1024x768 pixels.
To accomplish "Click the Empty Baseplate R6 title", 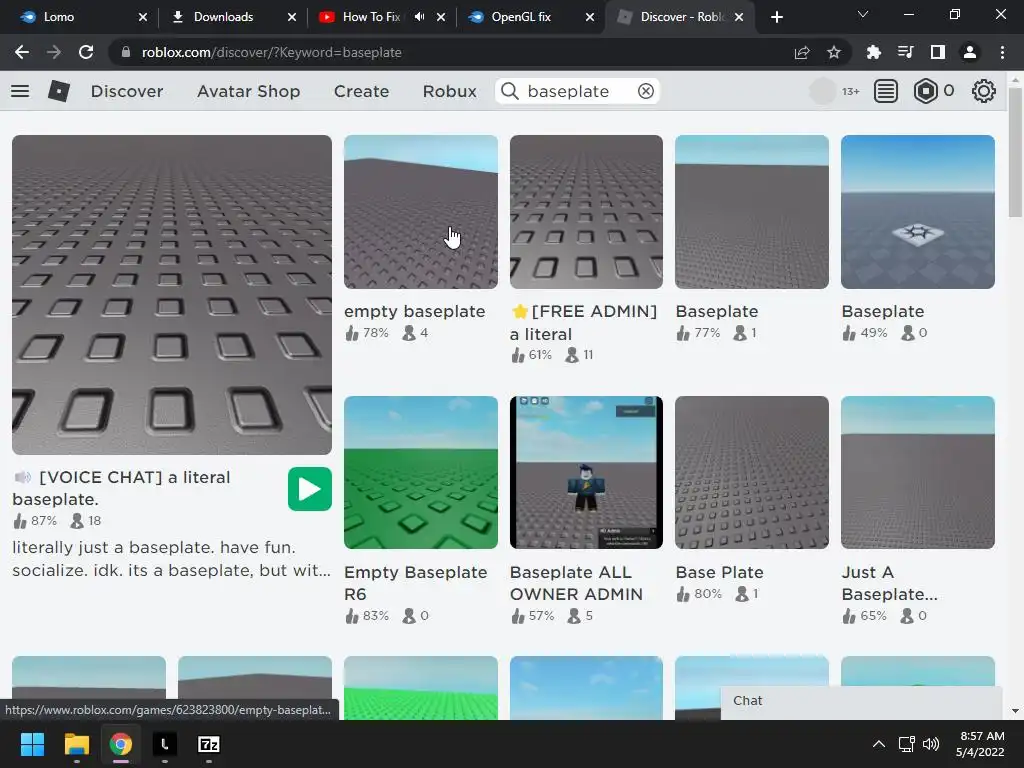I will pyautogui.click(x=415, y=583).
